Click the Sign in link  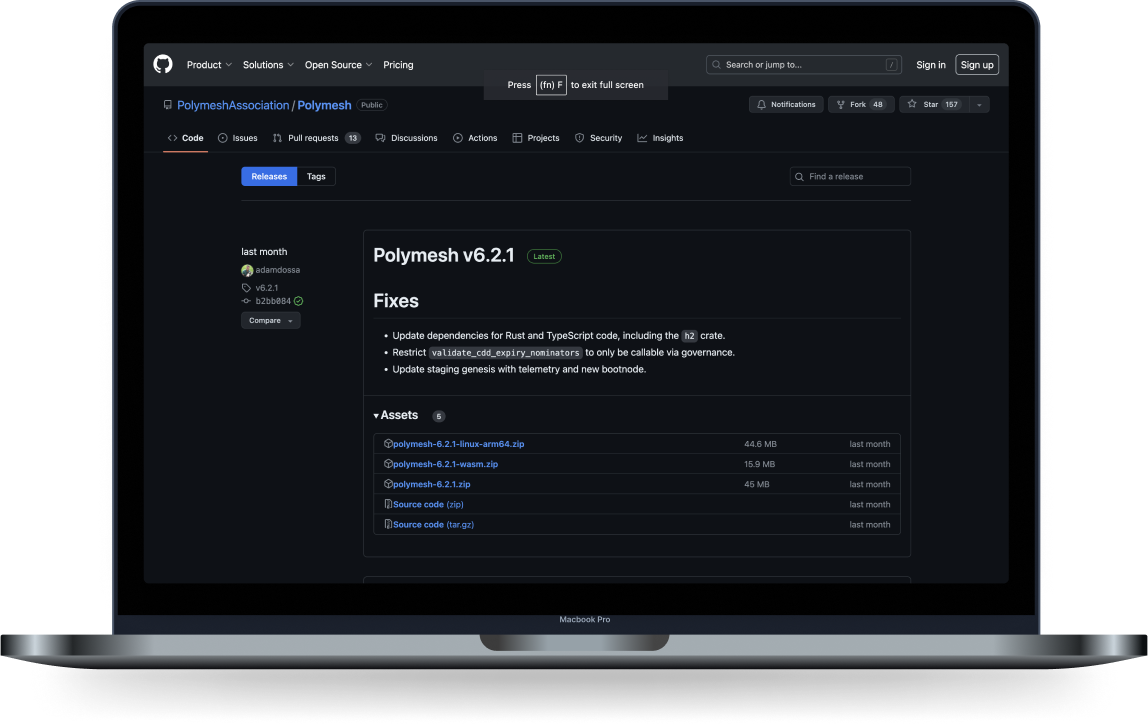[931, 65]
